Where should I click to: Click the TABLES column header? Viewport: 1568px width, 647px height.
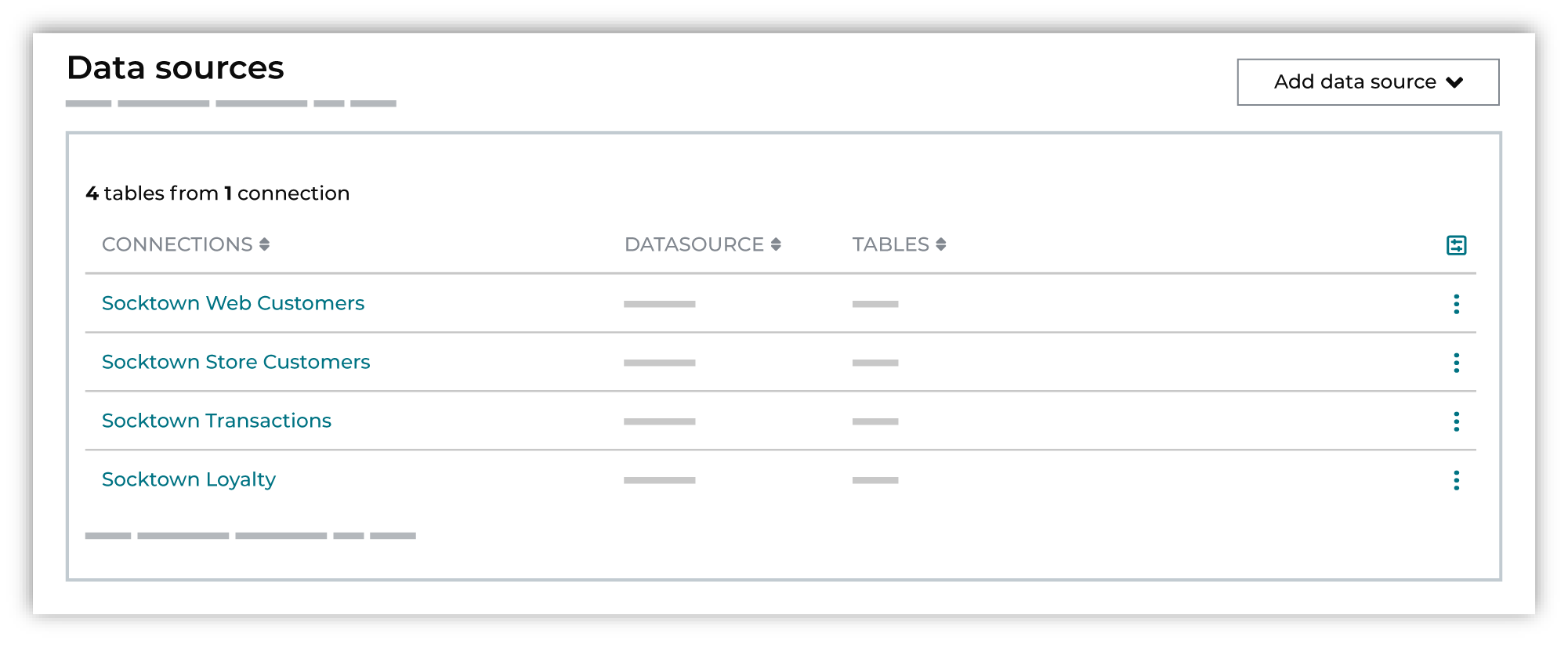tap(891, 244)
